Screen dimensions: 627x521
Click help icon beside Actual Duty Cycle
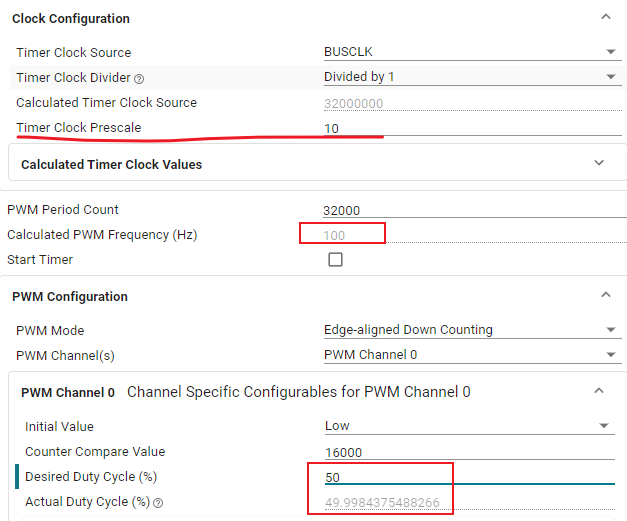click(x=158, y=502)
